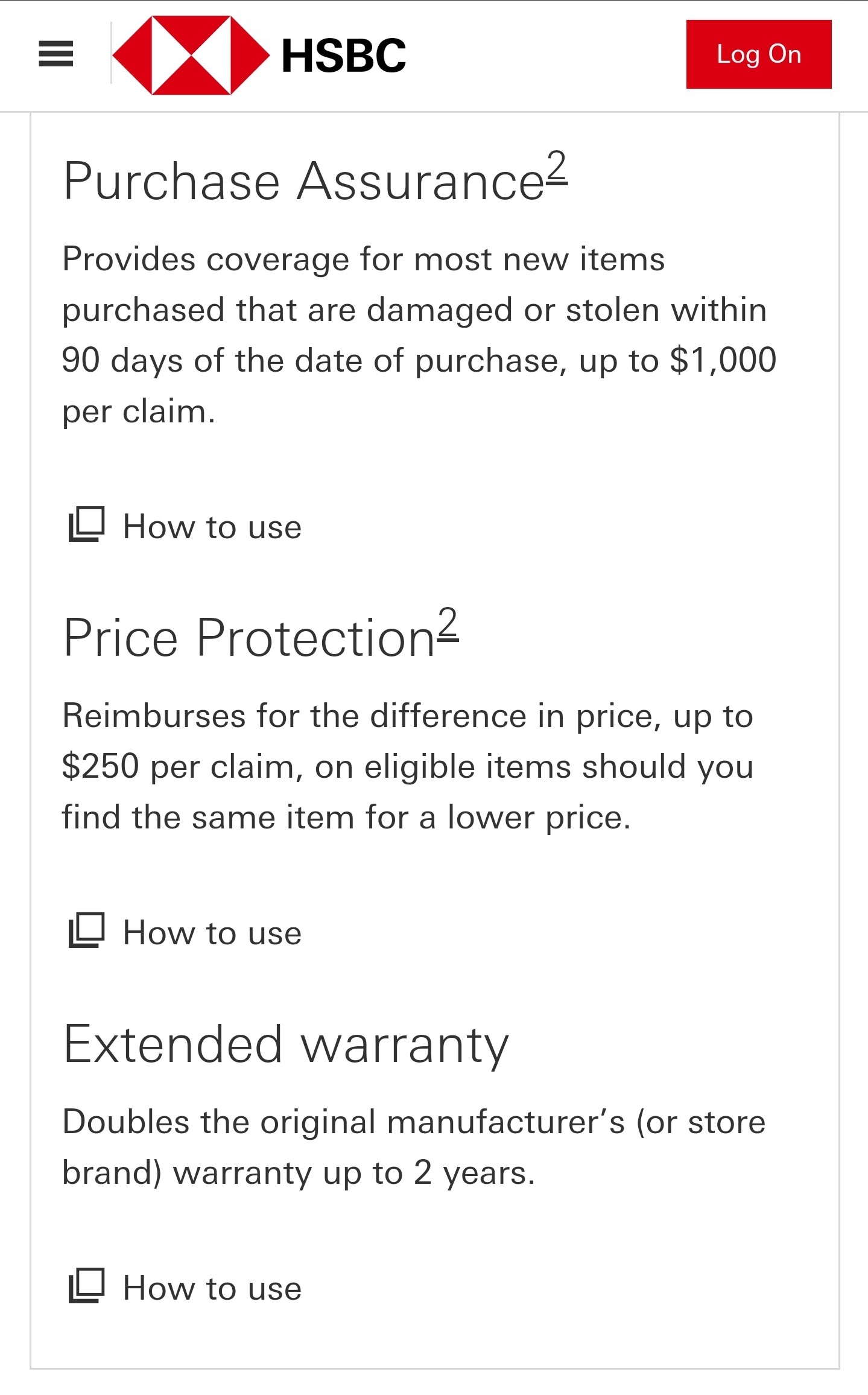Click the overlay icon under Extended warranty

pyautogui.click(x=87, y=1285)
